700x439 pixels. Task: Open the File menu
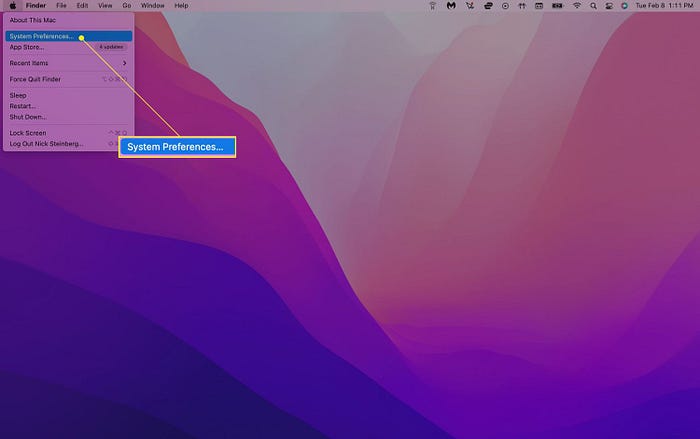(x=61, y=6)
